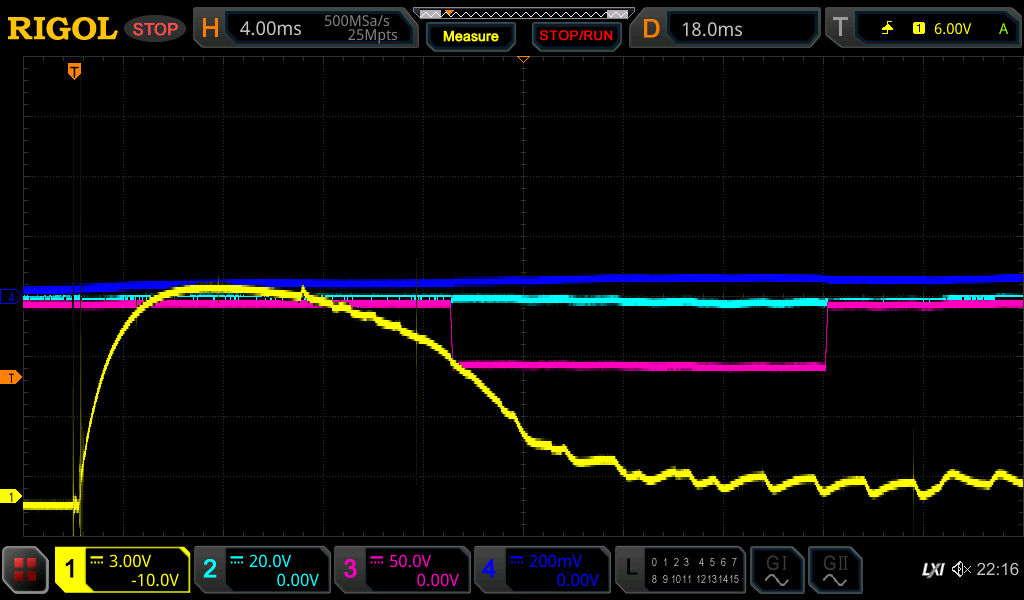Open the GII waveform generator icon

834,570
